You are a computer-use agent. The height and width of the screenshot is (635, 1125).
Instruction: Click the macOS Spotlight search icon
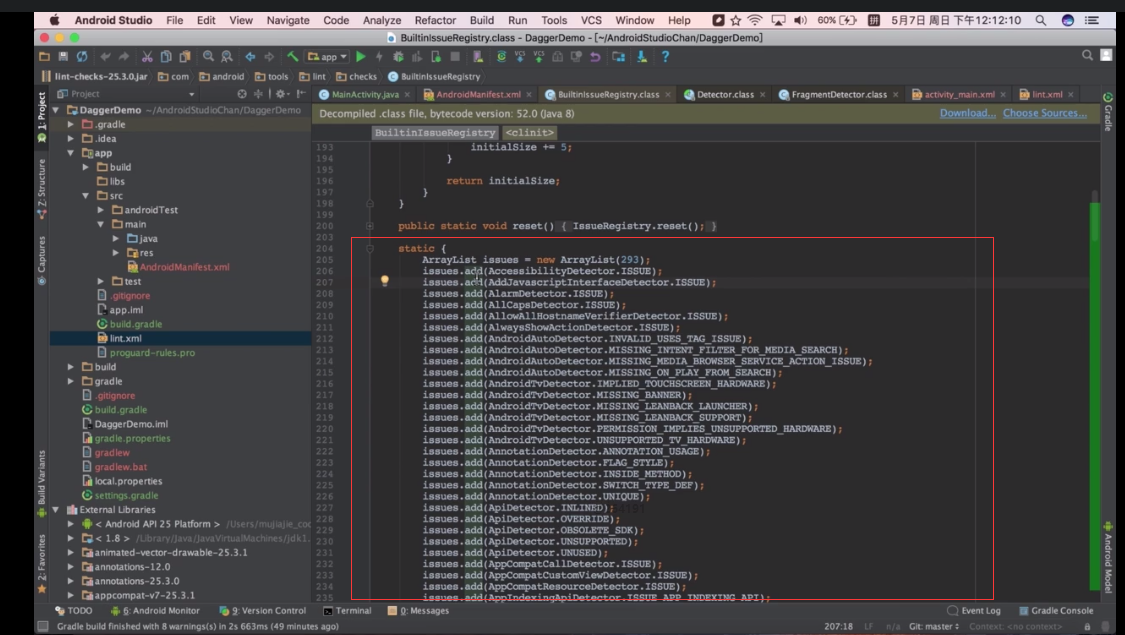1040,20
